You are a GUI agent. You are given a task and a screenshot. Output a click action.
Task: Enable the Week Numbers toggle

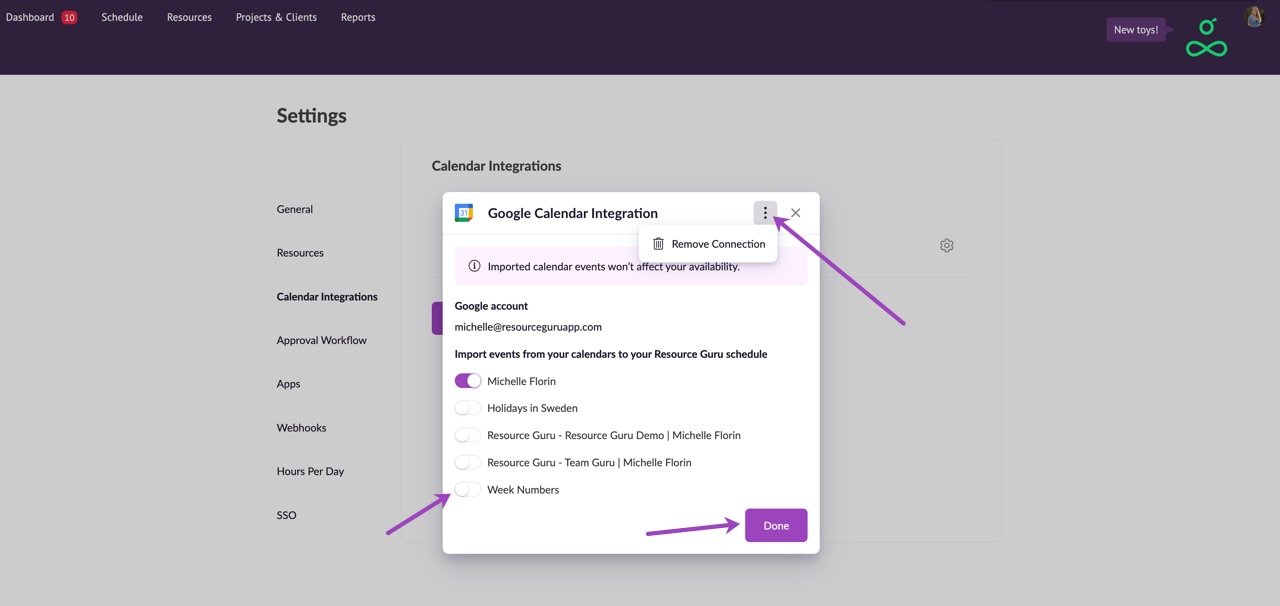click(468, 489)
